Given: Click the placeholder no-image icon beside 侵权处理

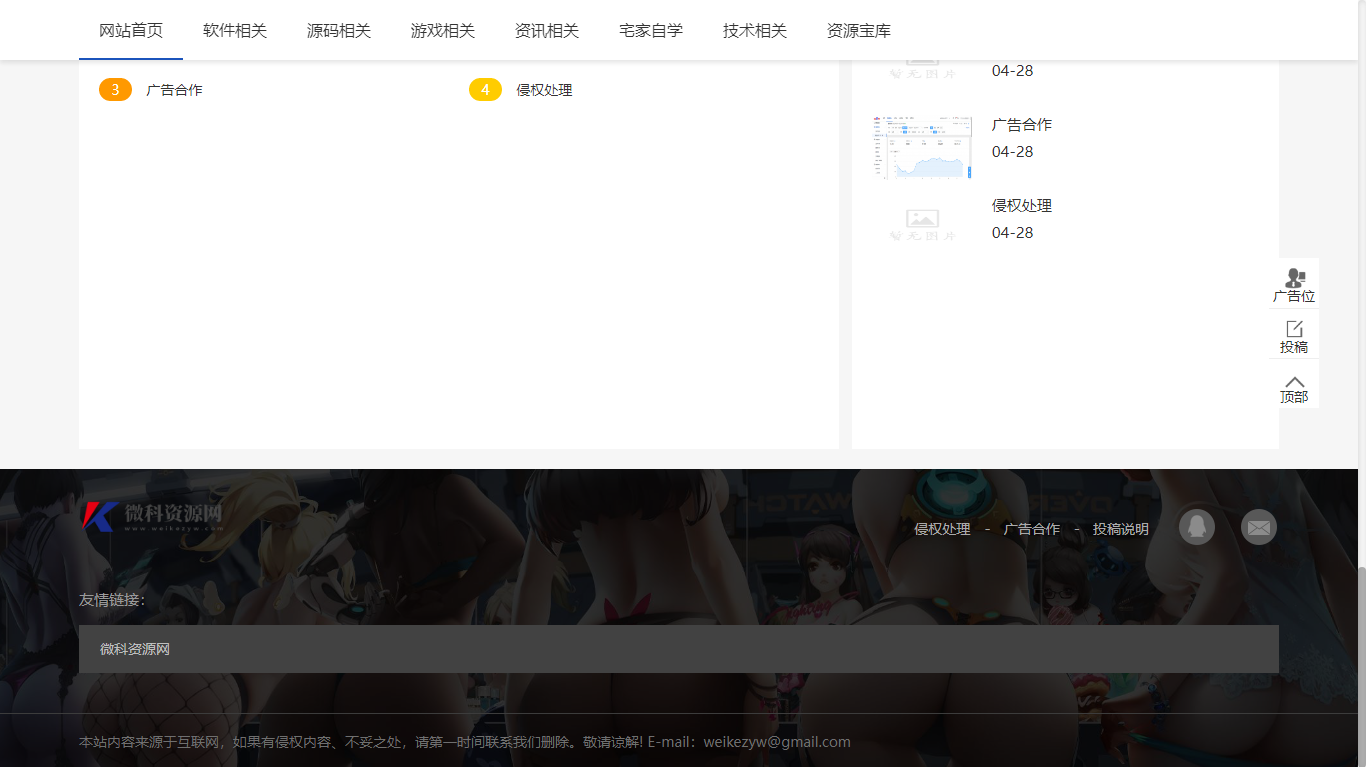Looking at the screenshot, I should (921, 221).
